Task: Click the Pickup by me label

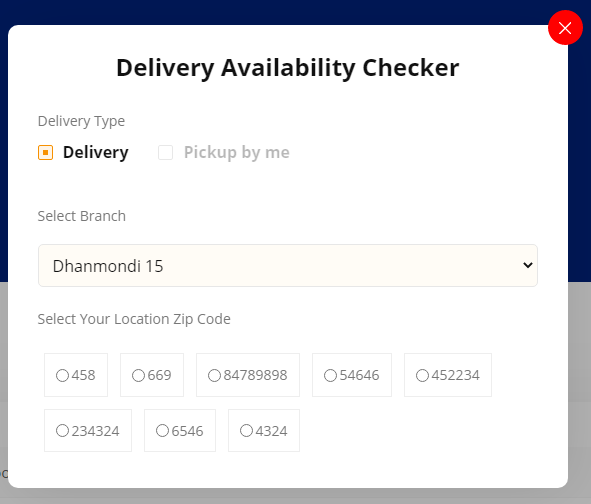Action: click(237, 153)
